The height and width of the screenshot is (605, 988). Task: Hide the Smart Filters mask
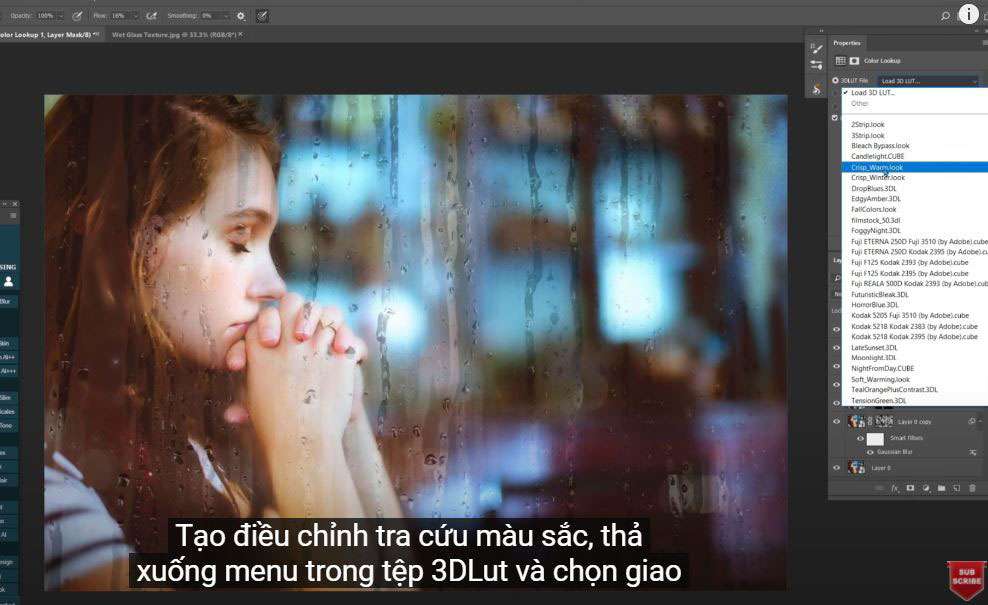tap(861, 438)
